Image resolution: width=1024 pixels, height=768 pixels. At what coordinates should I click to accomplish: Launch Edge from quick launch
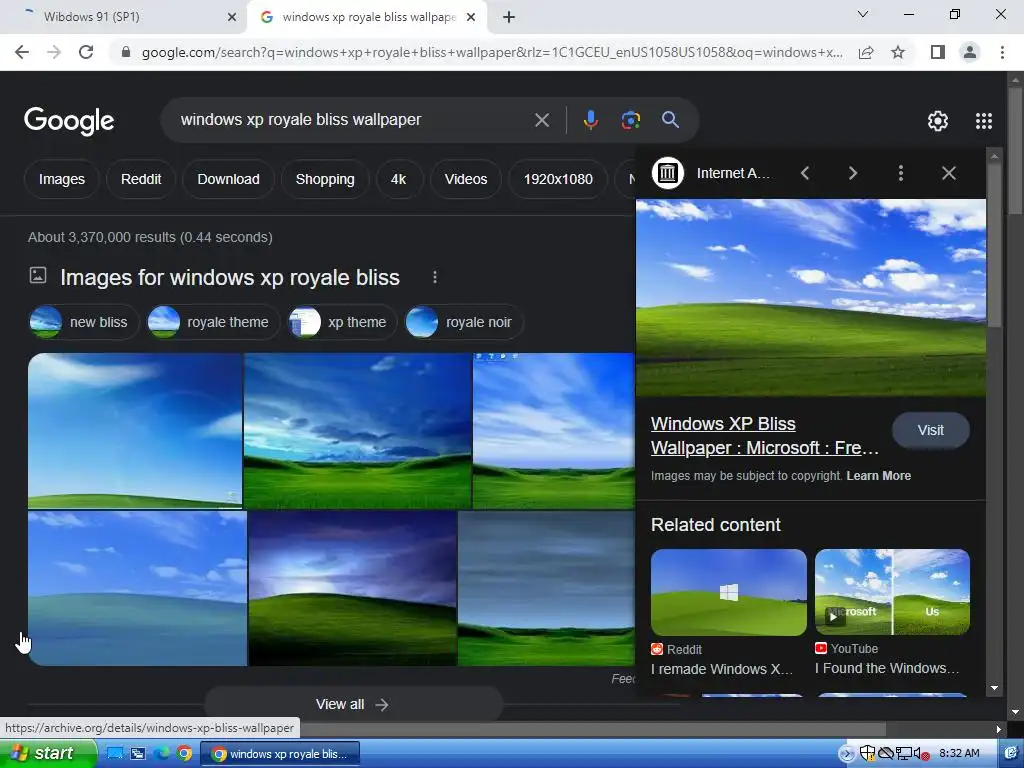click(161, 754)
